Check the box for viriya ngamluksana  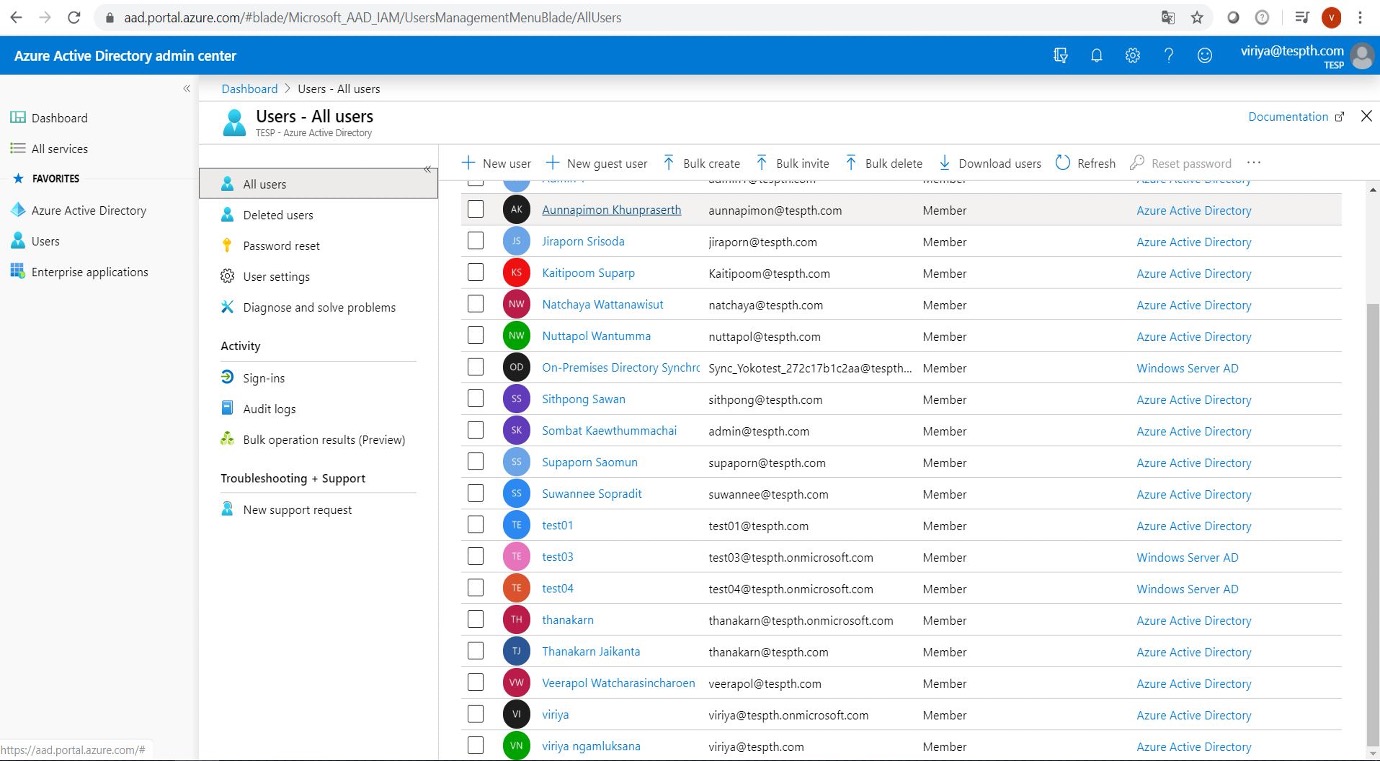click(476, 745)
